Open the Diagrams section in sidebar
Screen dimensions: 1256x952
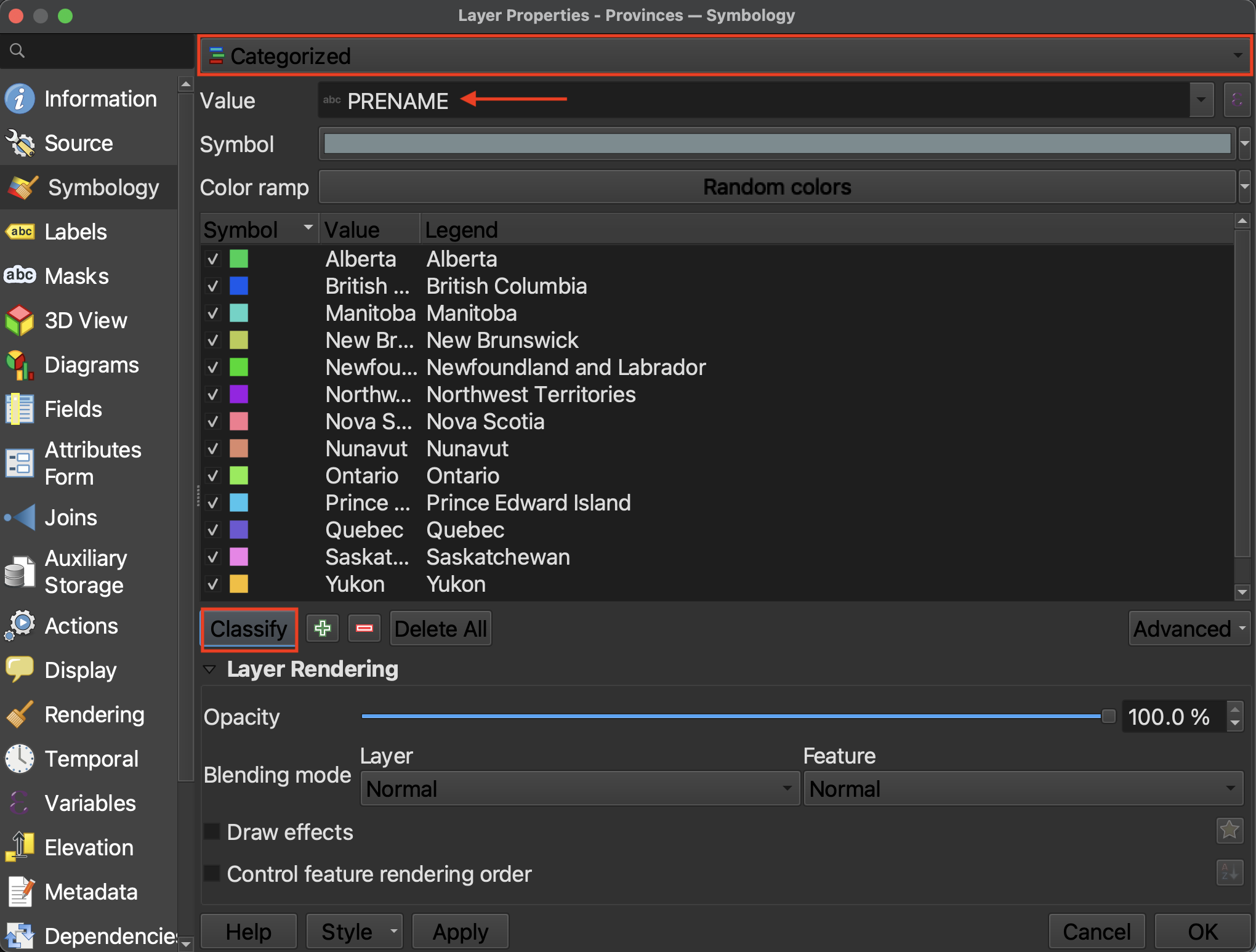coord(91,365)
